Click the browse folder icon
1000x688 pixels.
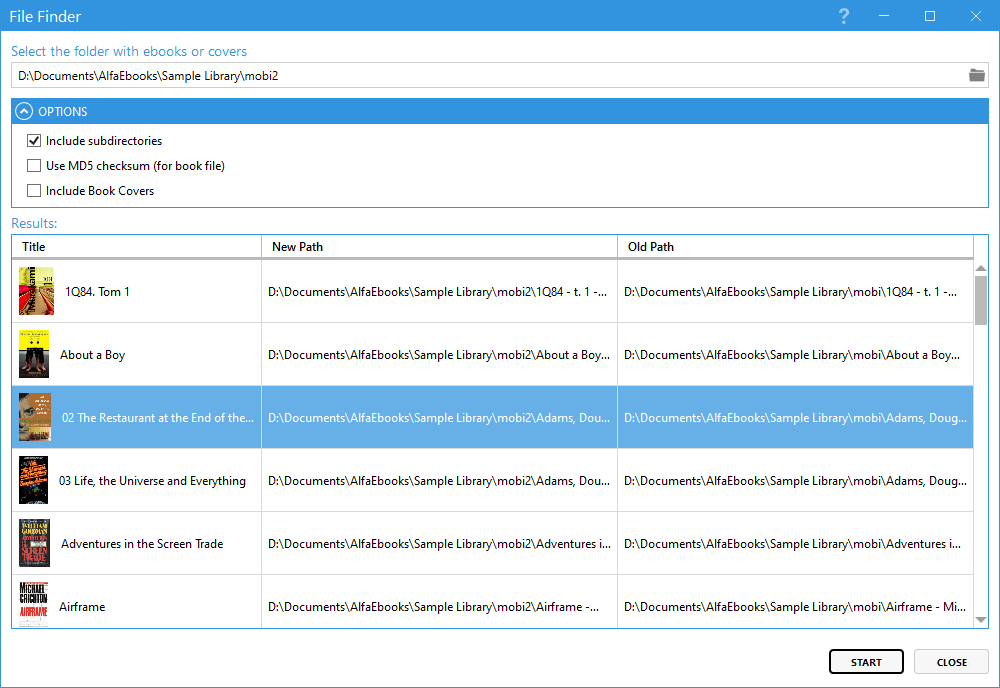point(976,75)
